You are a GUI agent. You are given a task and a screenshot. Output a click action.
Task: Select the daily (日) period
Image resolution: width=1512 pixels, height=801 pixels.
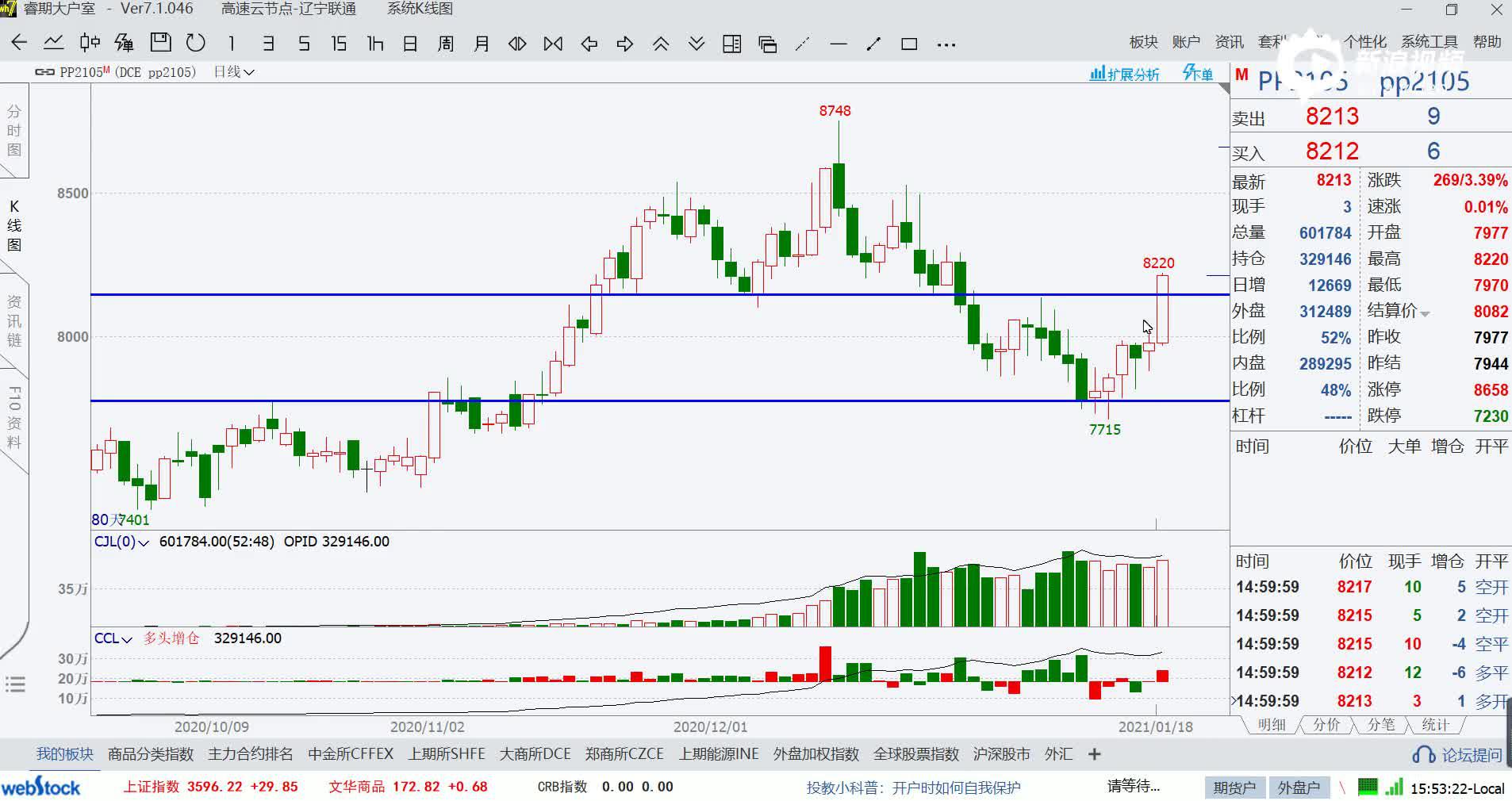(410, 43)
